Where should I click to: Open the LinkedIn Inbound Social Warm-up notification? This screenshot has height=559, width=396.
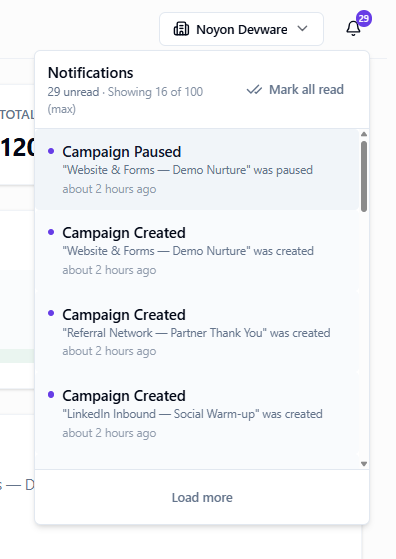point(197,414)
